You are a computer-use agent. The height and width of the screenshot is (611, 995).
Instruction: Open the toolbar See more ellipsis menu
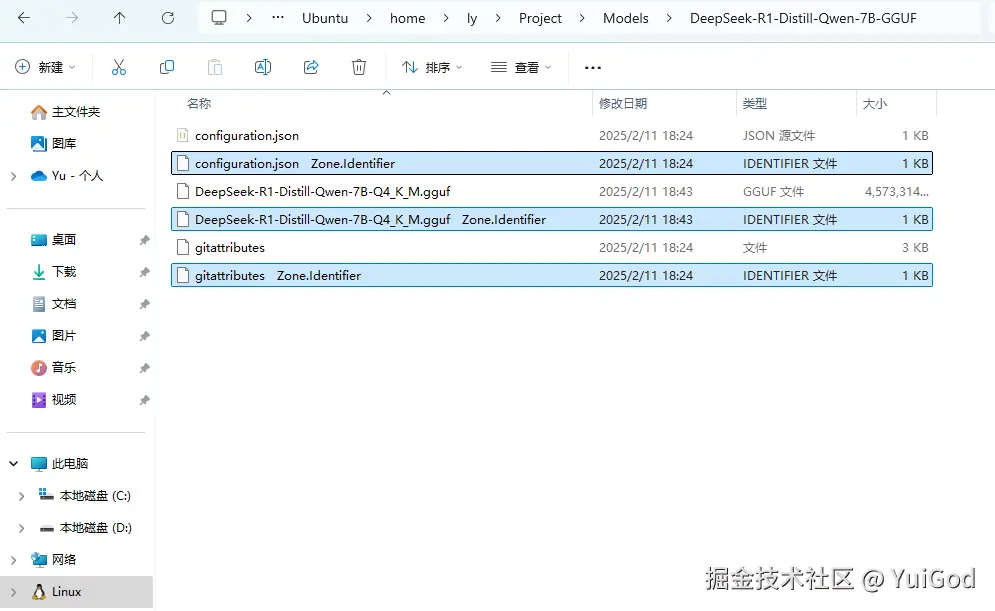coord(593,67)
